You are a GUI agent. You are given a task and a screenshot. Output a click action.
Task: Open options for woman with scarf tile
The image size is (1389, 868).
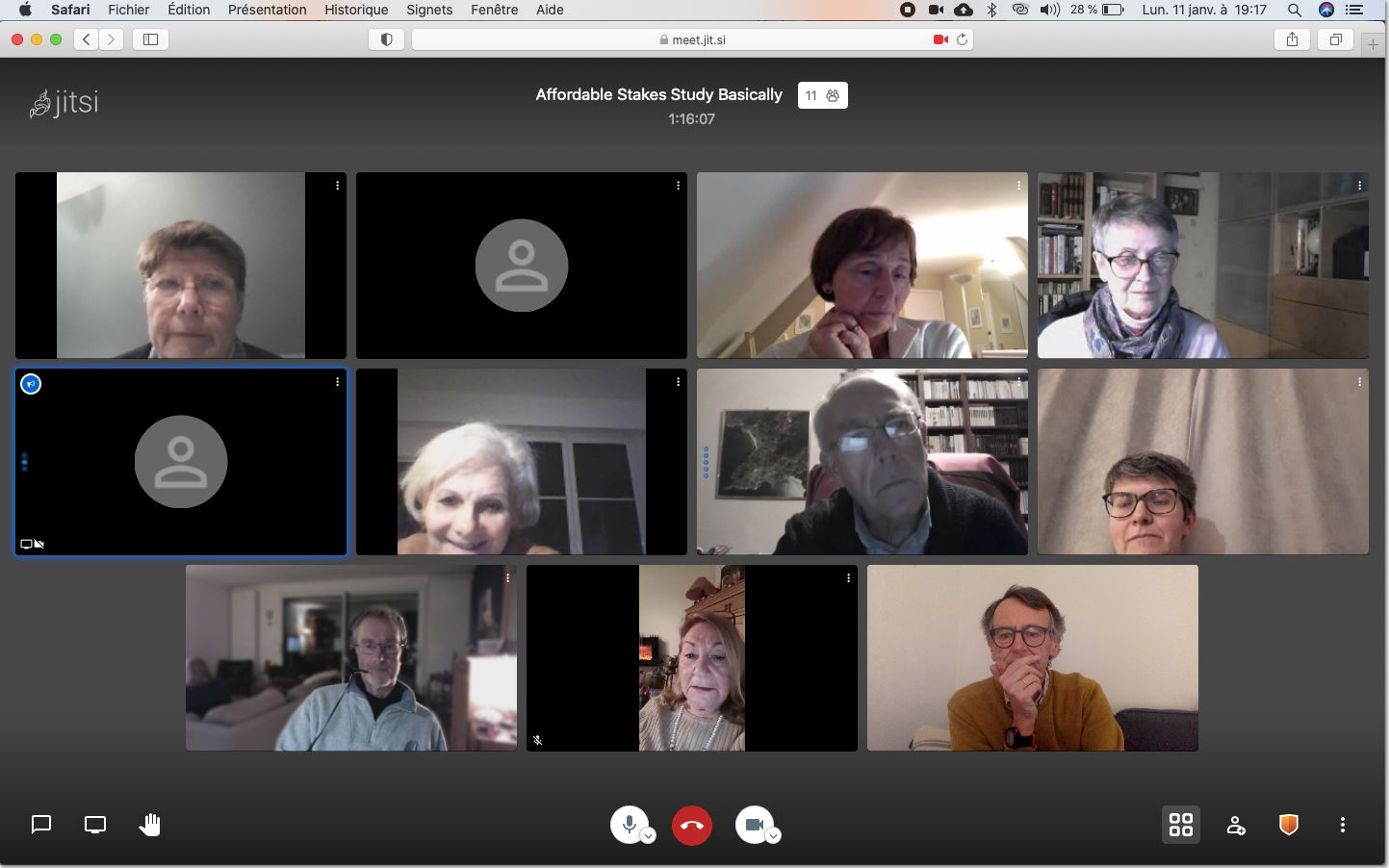1359,186
